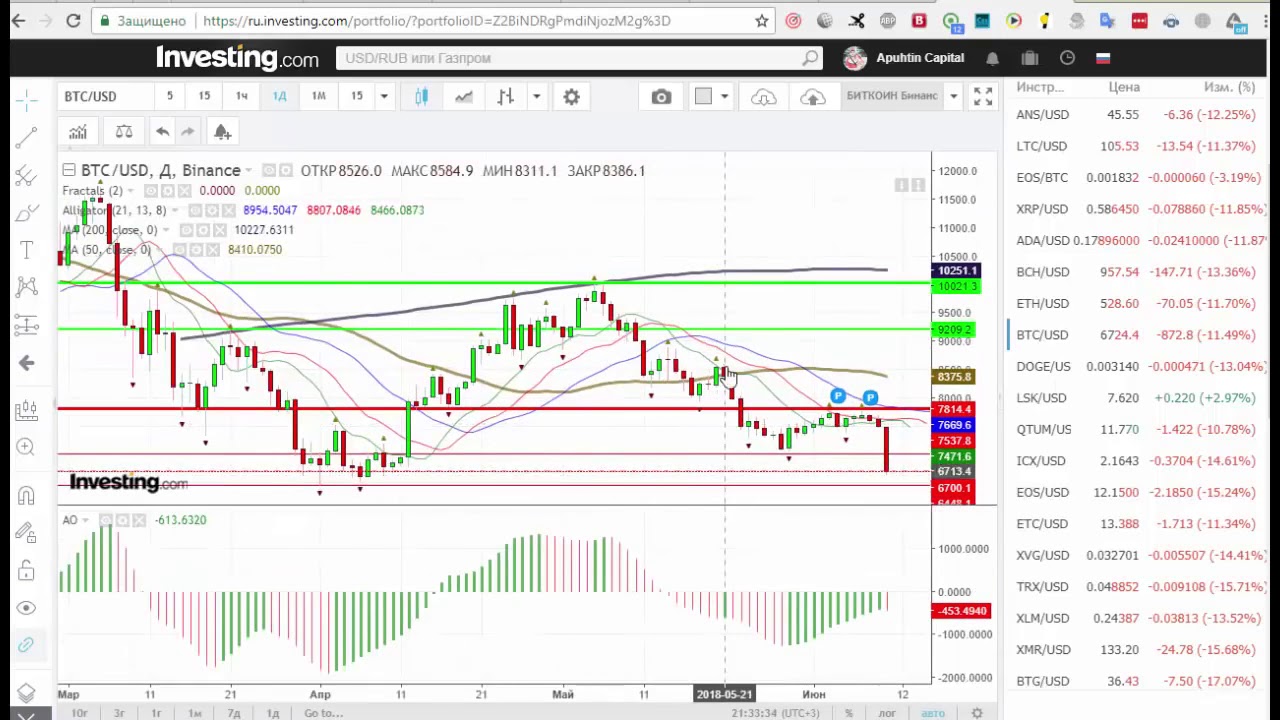This screenshot has height=720, width=1280.
Task: Open the portfolio briefcase icon
Action: [x=1030, y=58]
